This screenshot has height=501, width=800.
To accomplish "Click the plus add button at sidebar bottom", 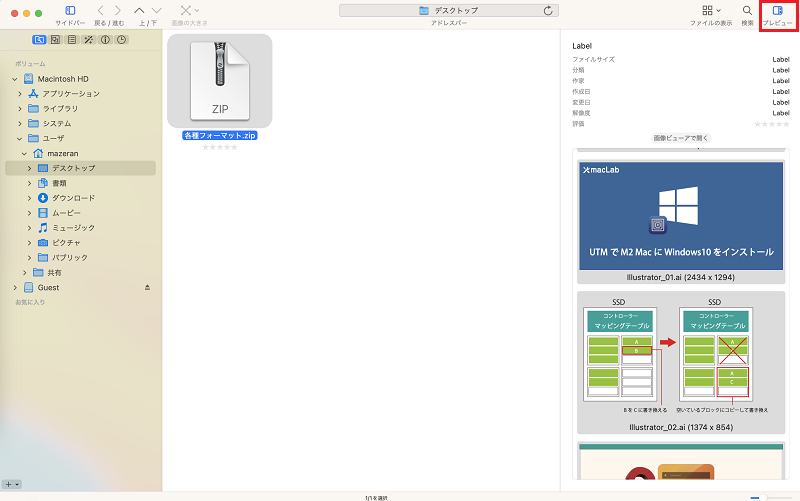I will [8, 484].
